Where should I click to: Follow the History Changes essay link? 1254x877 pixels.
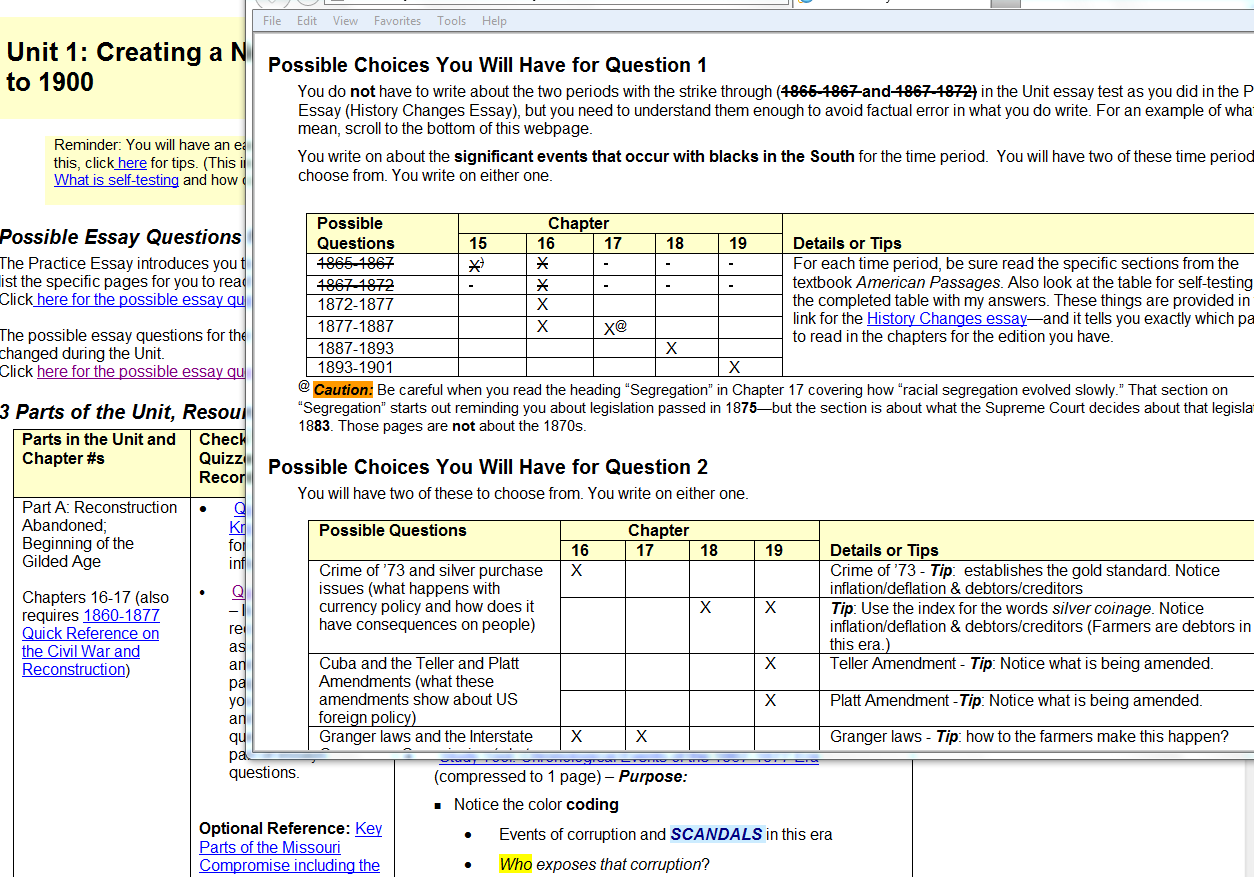[947, 318]
